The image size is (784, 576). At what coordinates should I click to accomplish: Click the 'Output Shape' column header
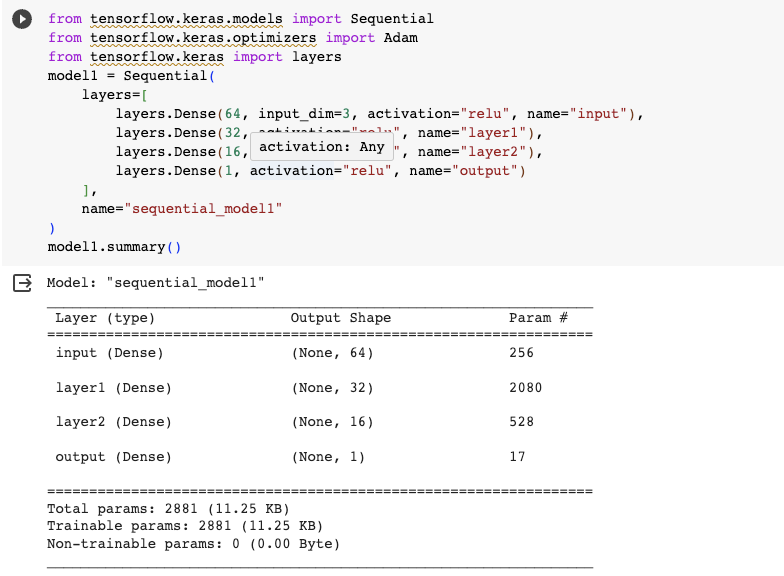(340, 318)
